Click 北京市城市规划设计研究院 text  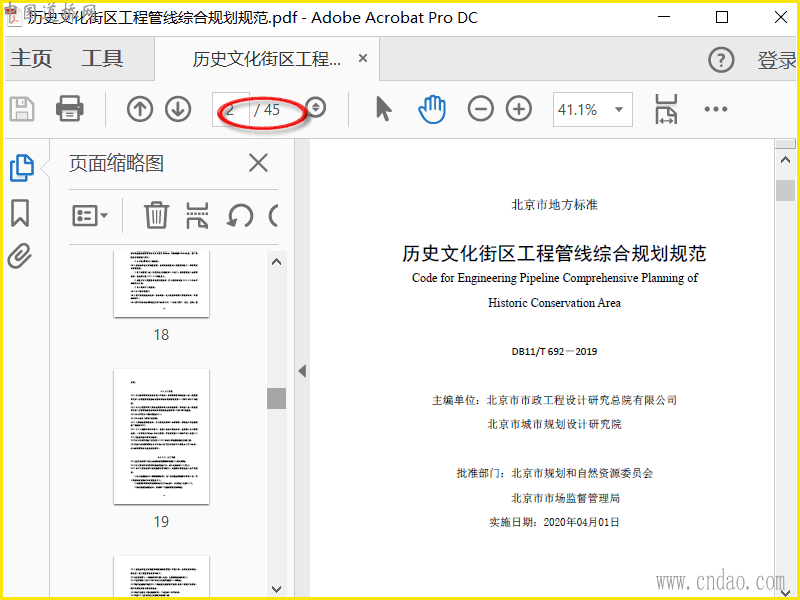coord(555,424)
